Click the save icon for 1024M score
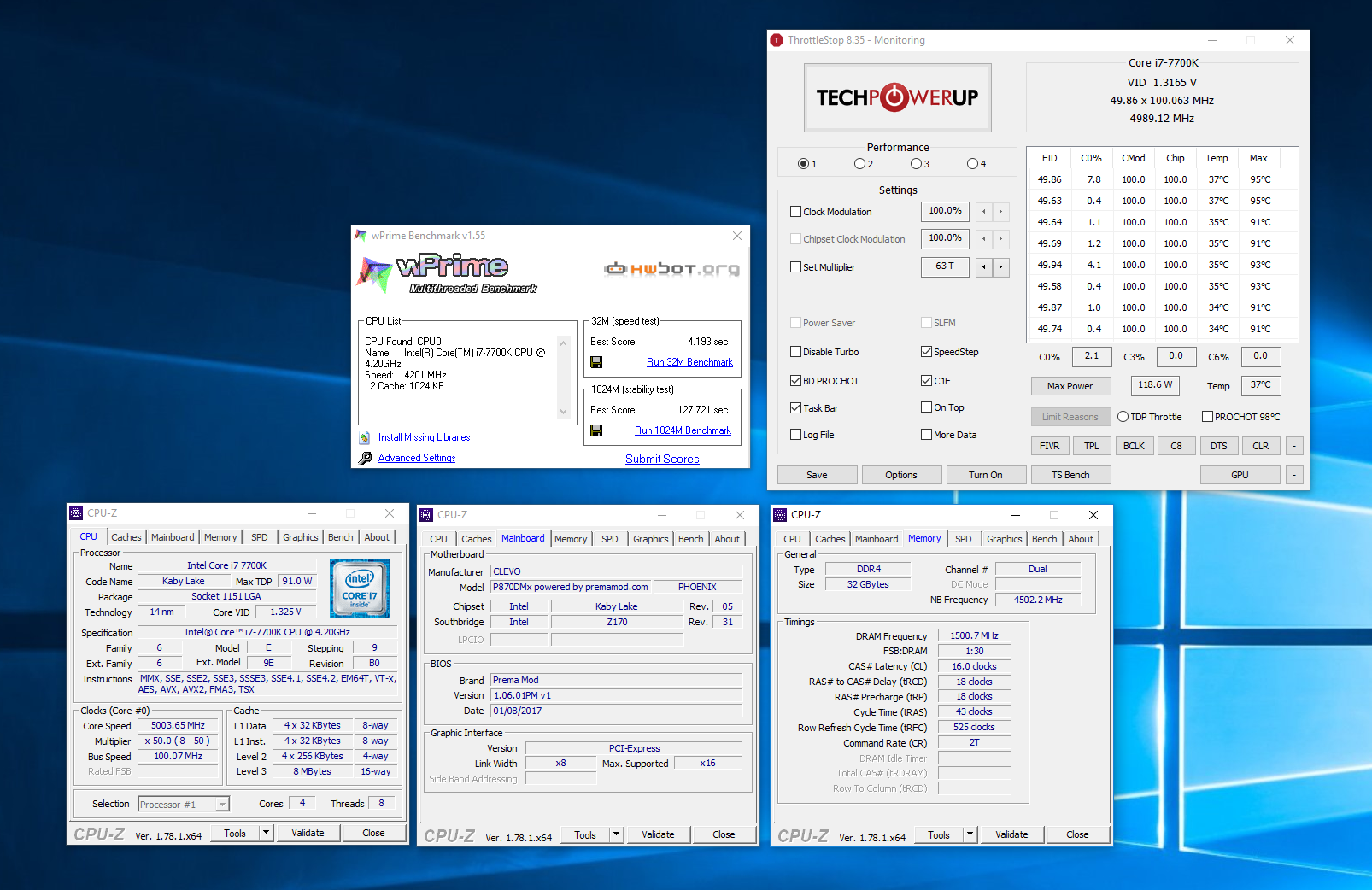1372x890 pixels. pyautogui.click(x=596, y=430)
